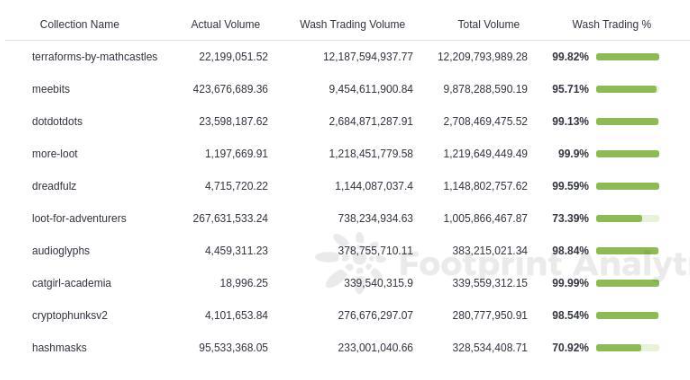Viewport: 690px width, 380px height.
Task: Select the terraforms-by-mathcastles collection name
Action: [95, 57]
